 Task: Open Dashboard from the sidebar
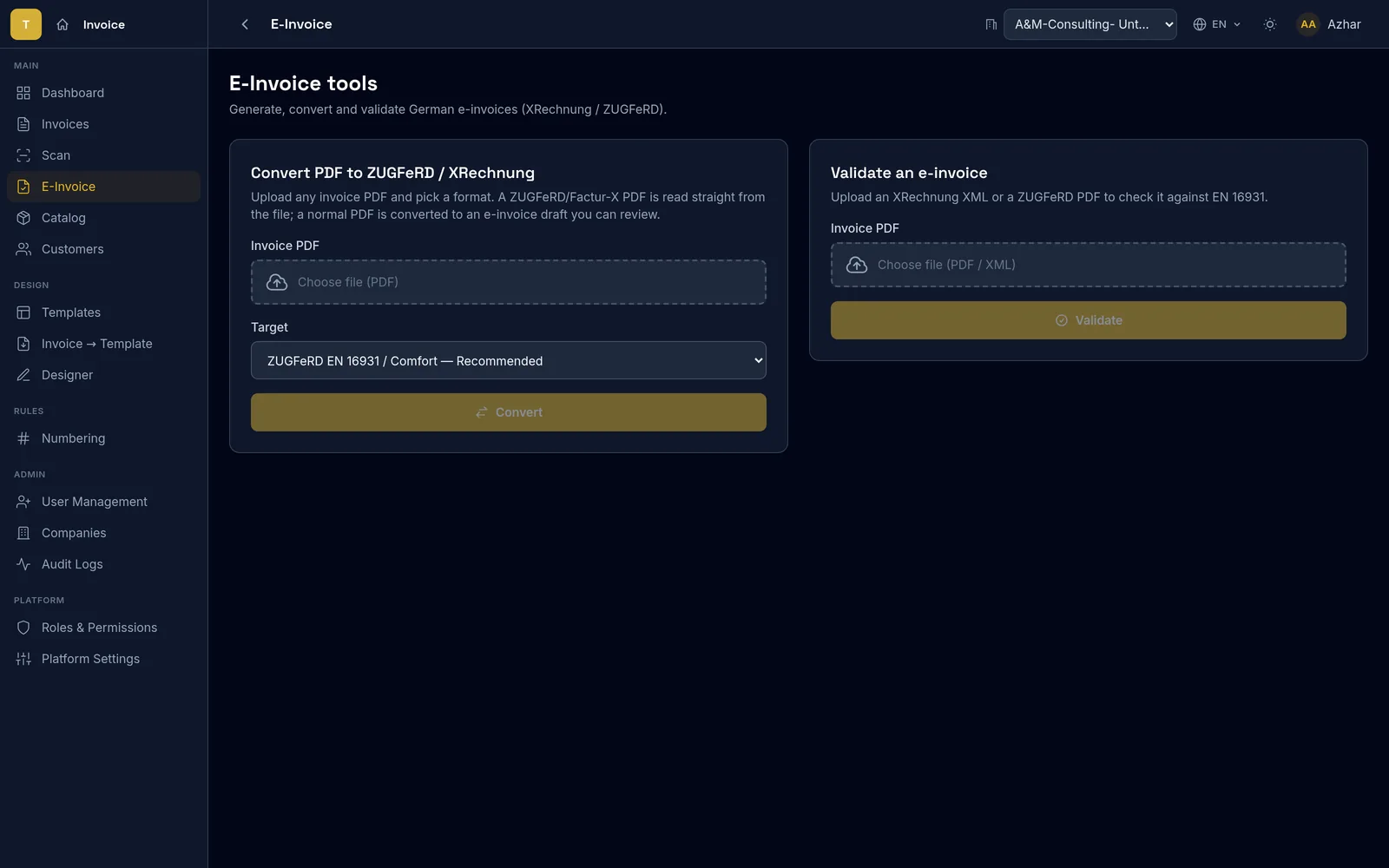pyautogui.click(x=103, y=93)
